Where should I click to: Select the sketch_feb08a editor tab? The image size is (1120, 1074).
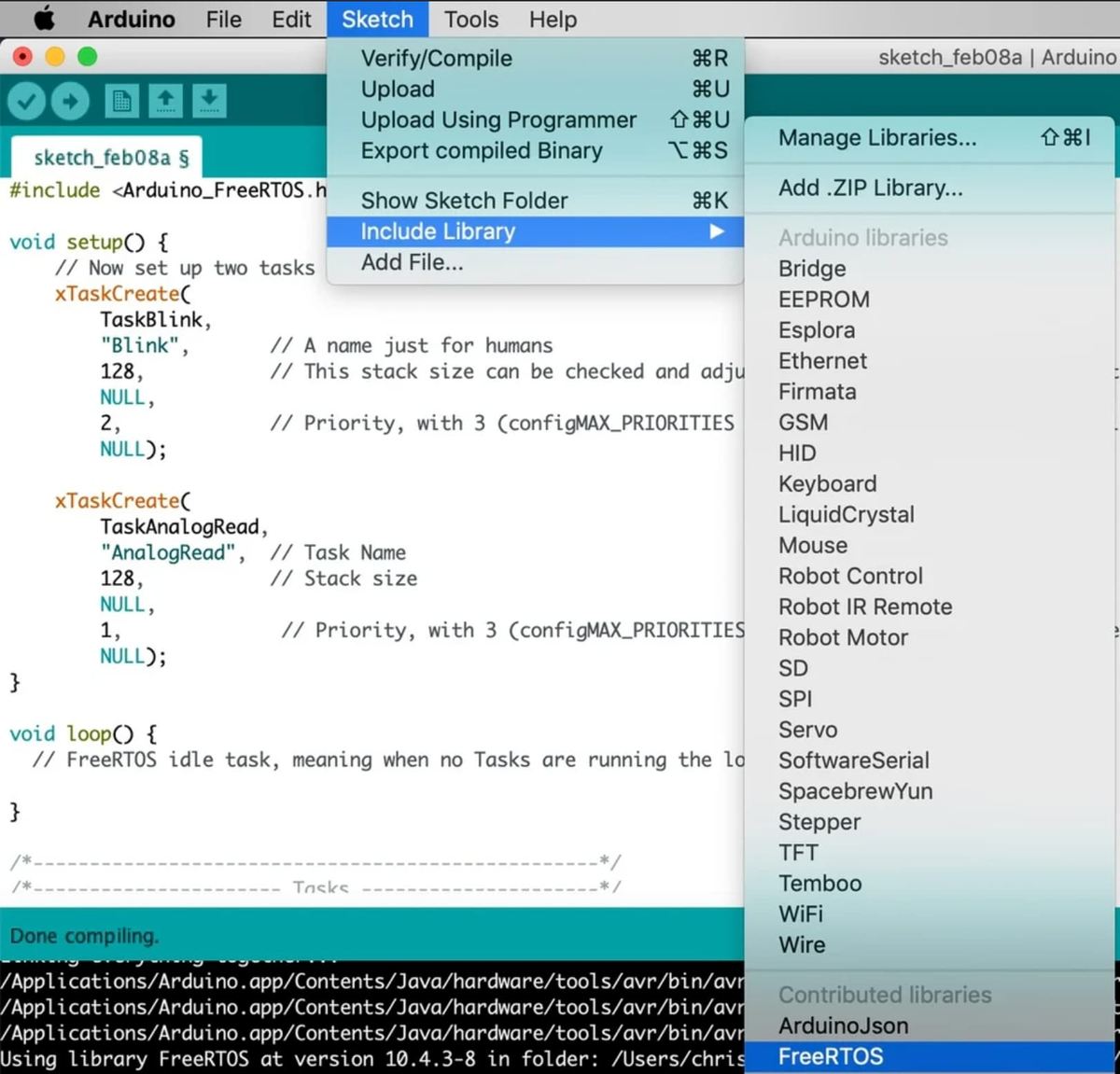[x=106, y=157]
